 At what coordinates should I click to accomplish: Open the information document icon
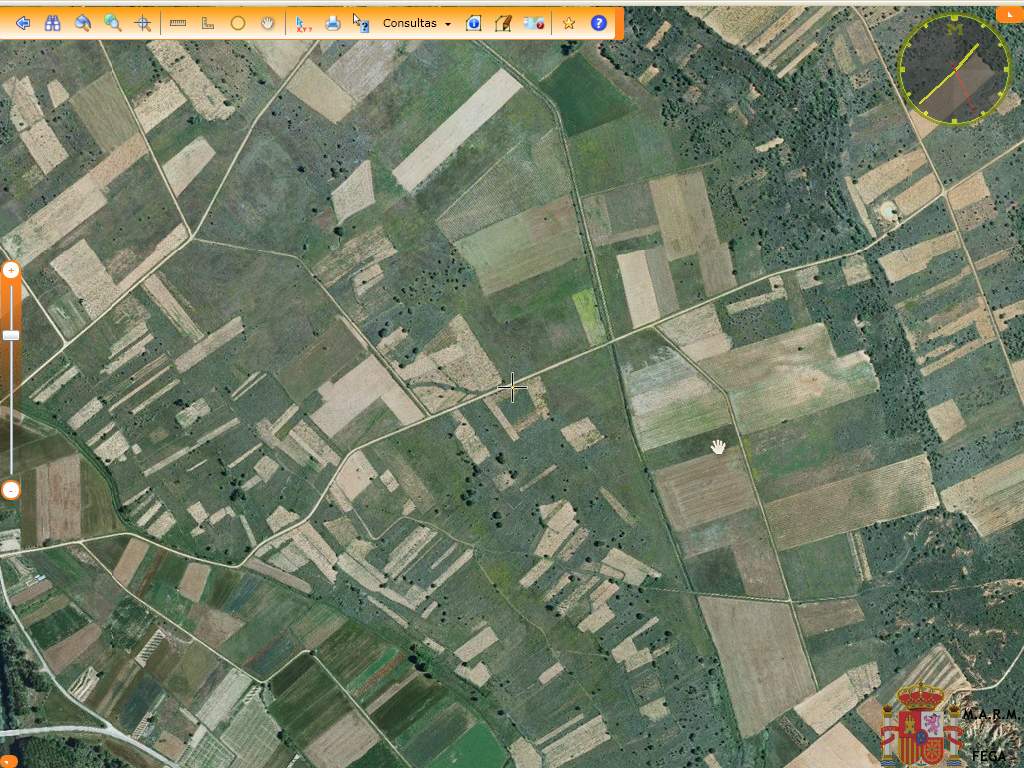[474, 23]
